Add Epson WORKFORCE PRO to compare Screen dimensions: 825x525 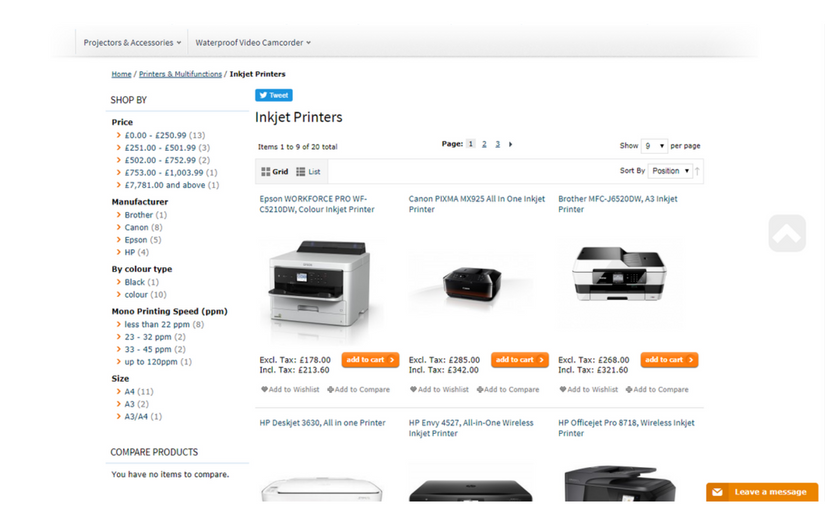tap(359, 390)
